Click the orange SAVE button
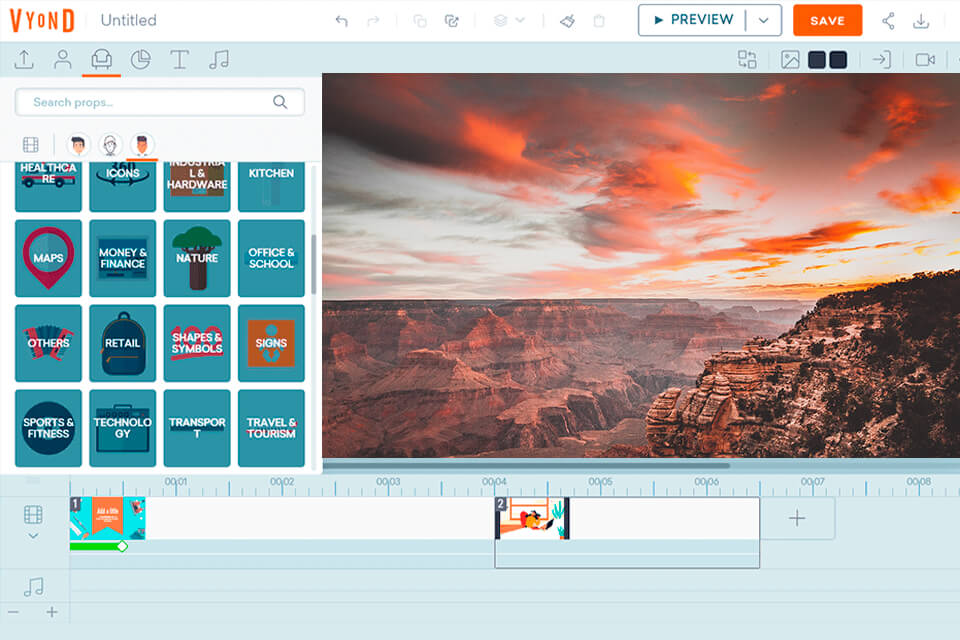 point(827,20)
